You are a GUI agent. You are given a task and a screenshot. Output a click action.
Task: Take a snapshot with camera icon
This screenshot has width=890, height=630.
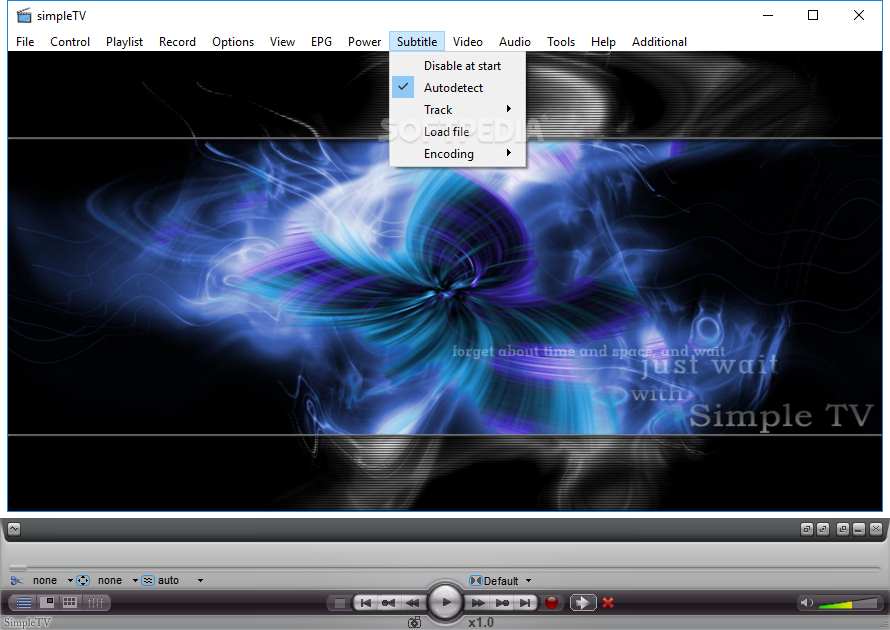(x=415, y=623)
